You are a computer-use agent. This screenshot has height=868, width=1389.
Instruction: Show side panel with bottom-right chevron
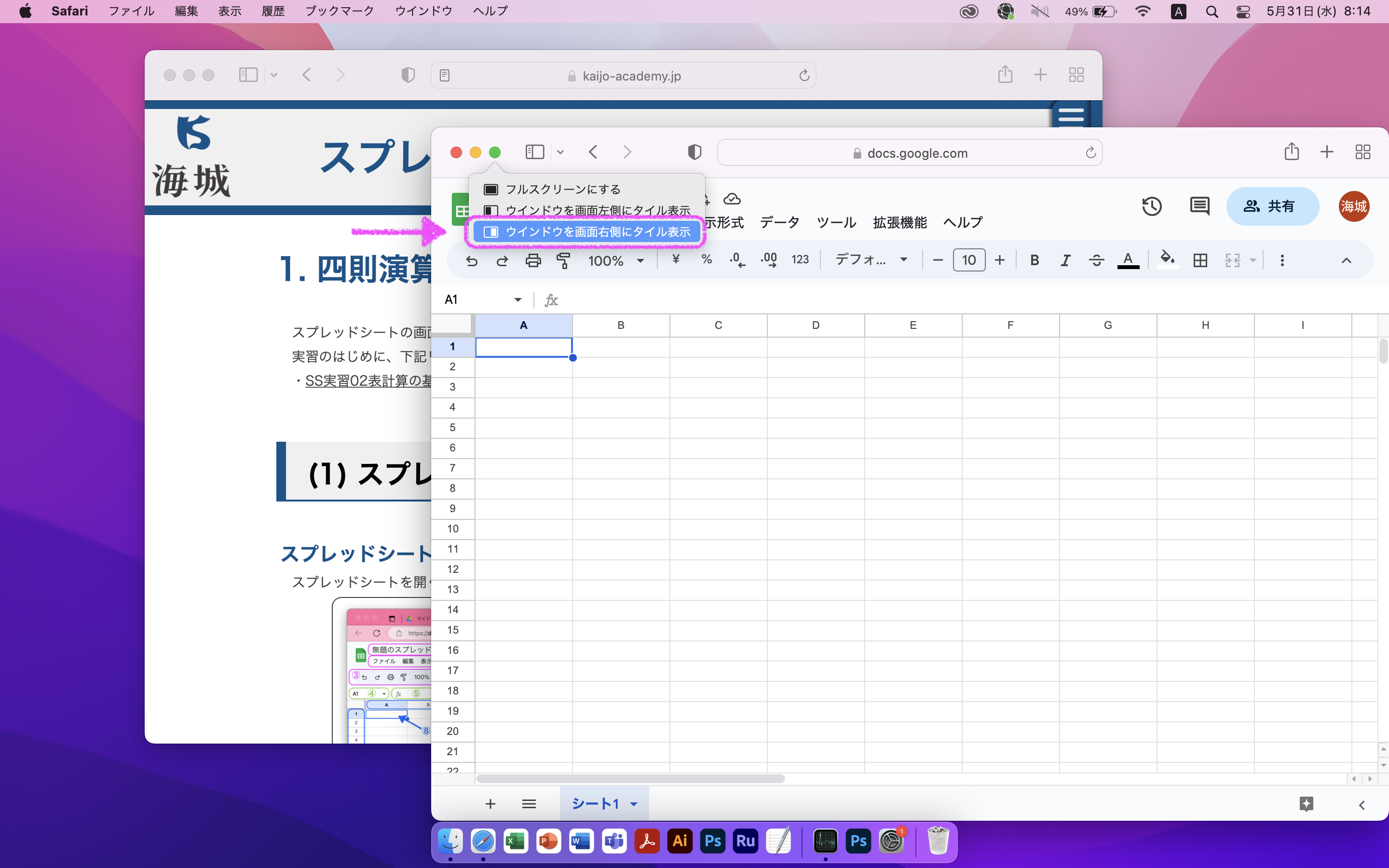1362,805
